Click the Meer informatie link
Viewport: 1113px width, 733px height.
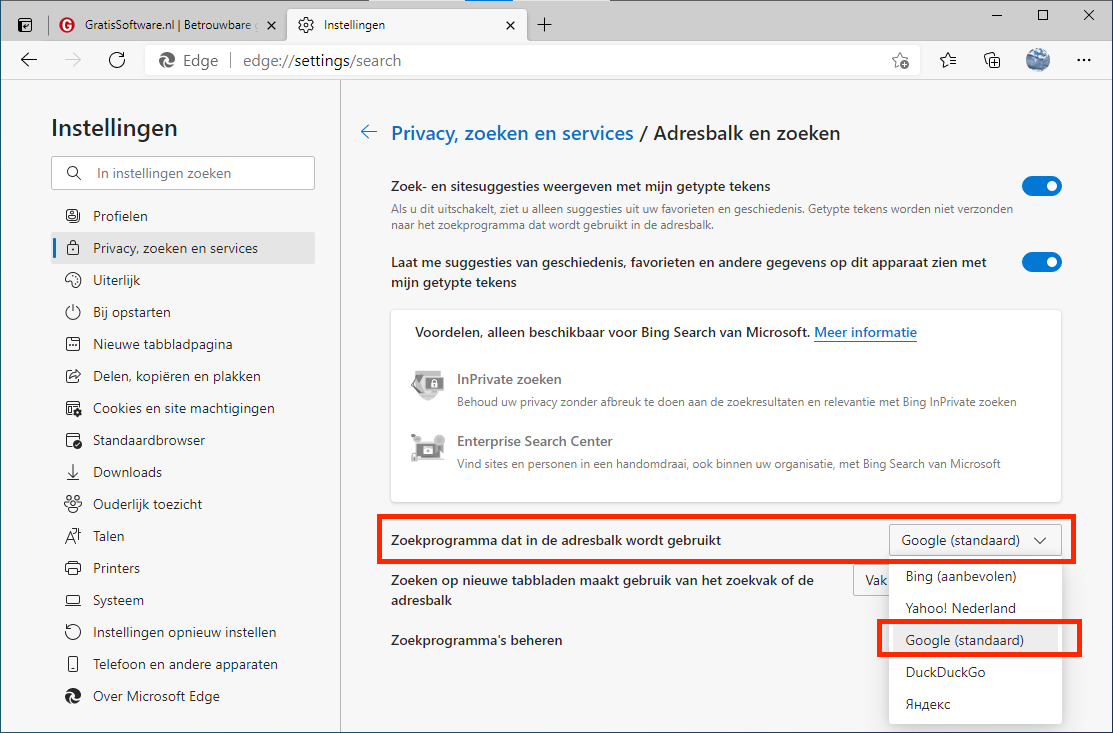(865, 332)
